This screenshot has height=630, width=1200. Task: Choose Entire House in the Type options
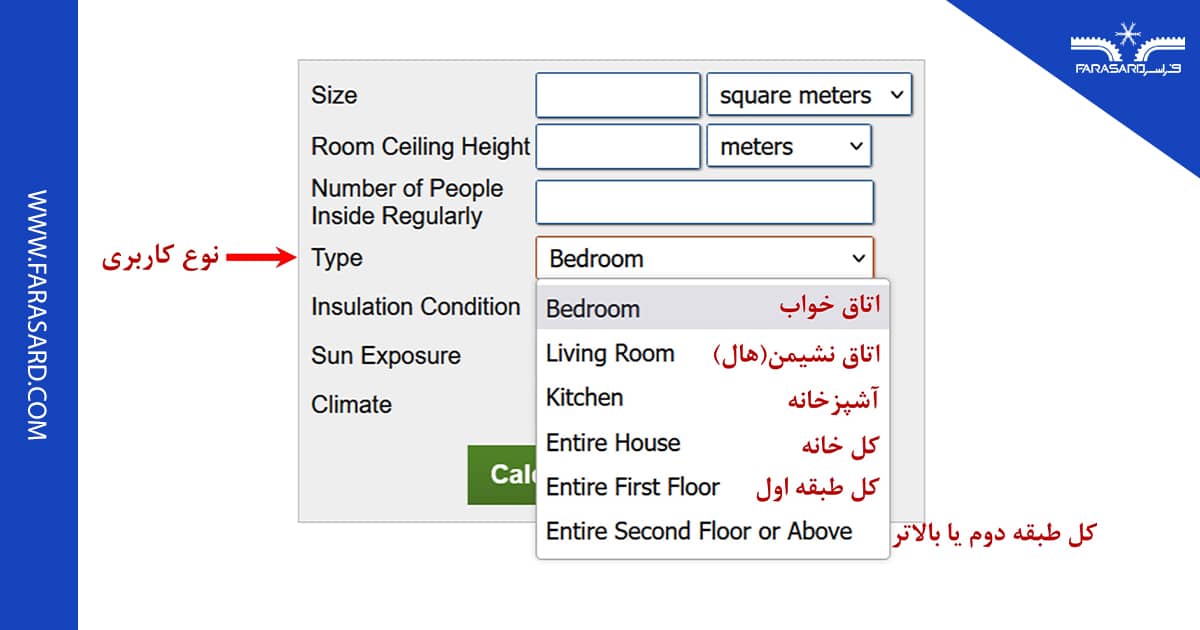613,443
